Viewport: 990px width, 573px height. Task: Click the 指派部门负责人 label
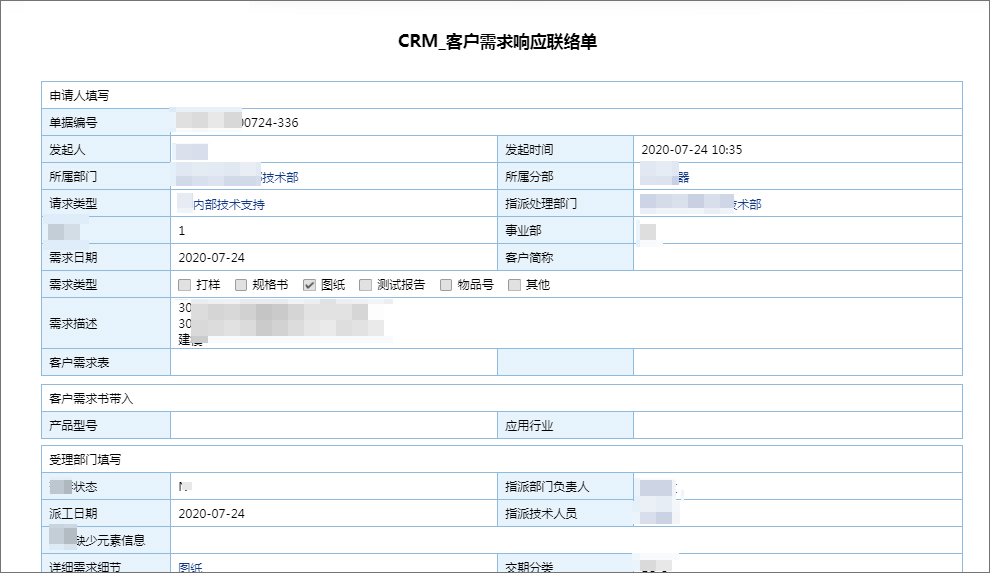click(547, 487)
